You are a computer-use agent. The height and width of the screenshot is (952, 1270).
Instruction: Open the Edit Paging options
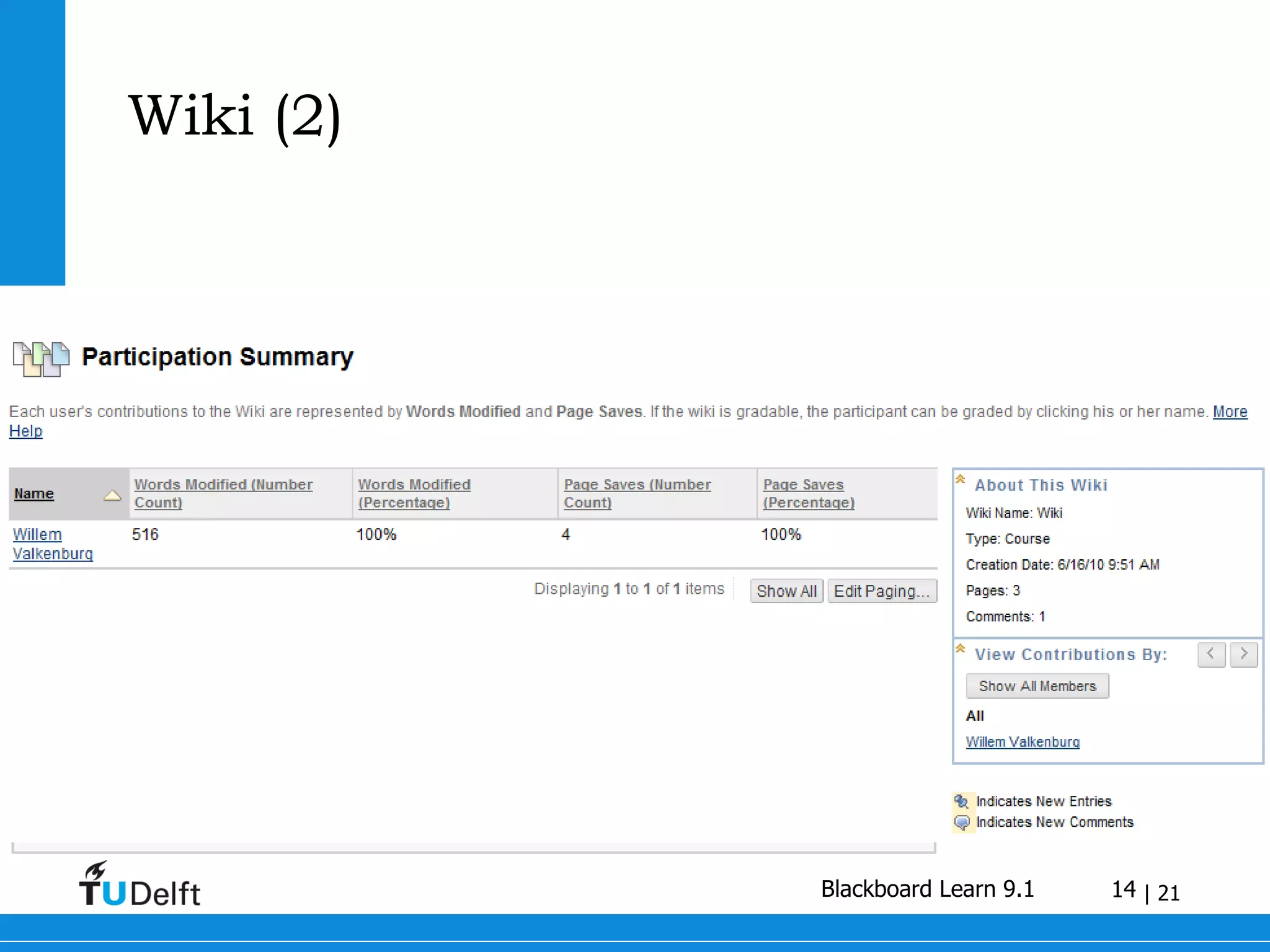[881, 591]
